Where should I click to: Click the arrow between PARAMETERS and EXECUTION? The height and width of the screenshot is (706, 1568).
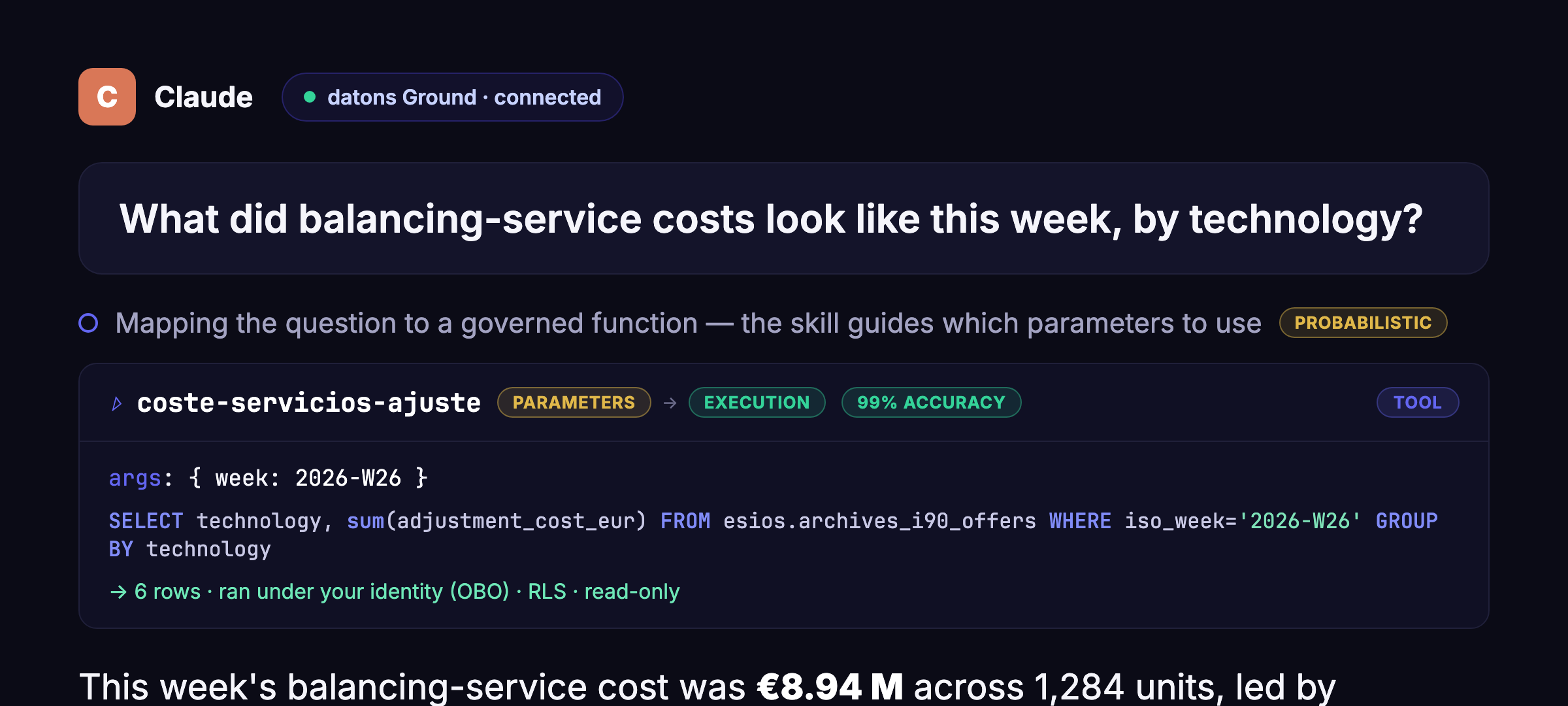coord(670,403)
